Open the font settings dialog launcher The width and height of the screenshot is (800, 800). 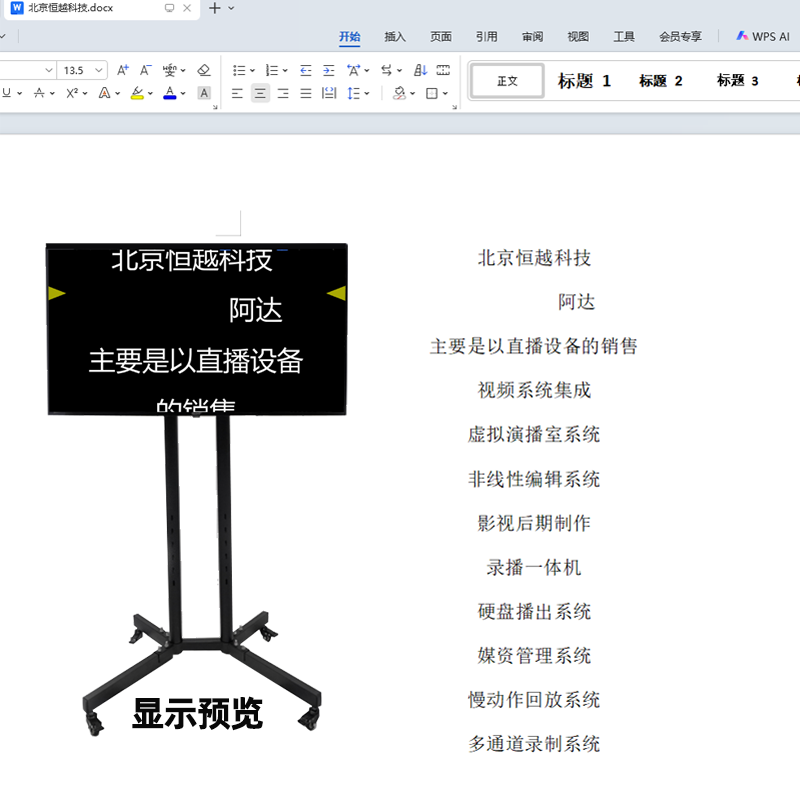tap(215, 107)
